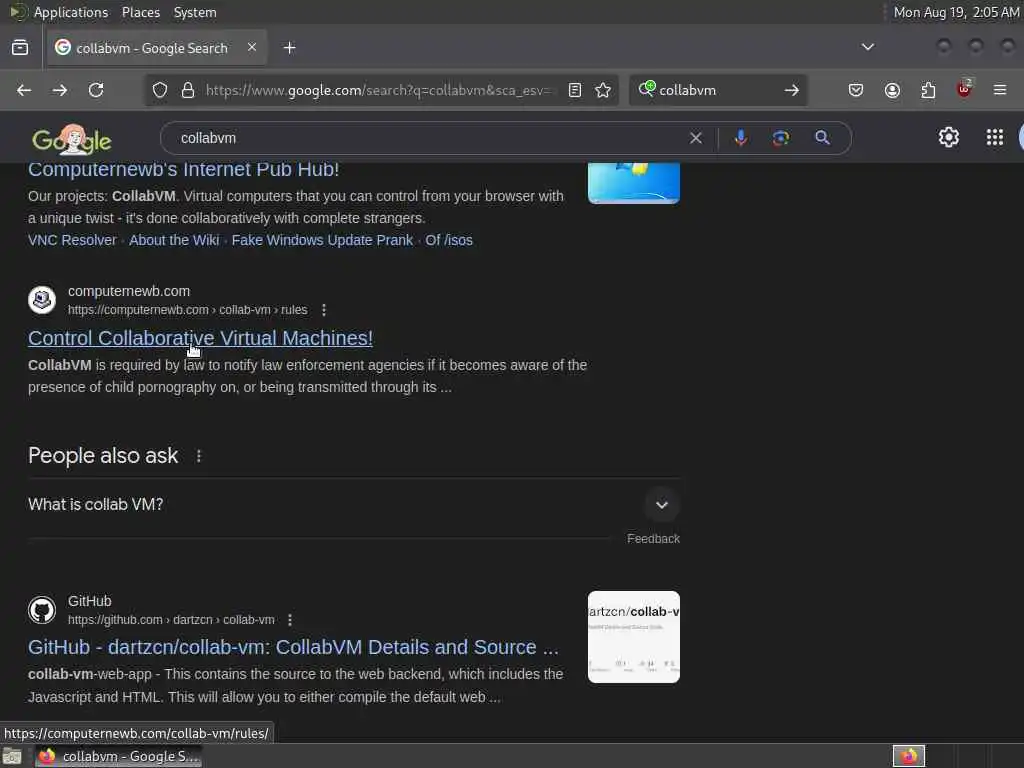Viewport: 1024px width, 768px height.
Task: Open more options for GitHub result
Action: [290, 620]
